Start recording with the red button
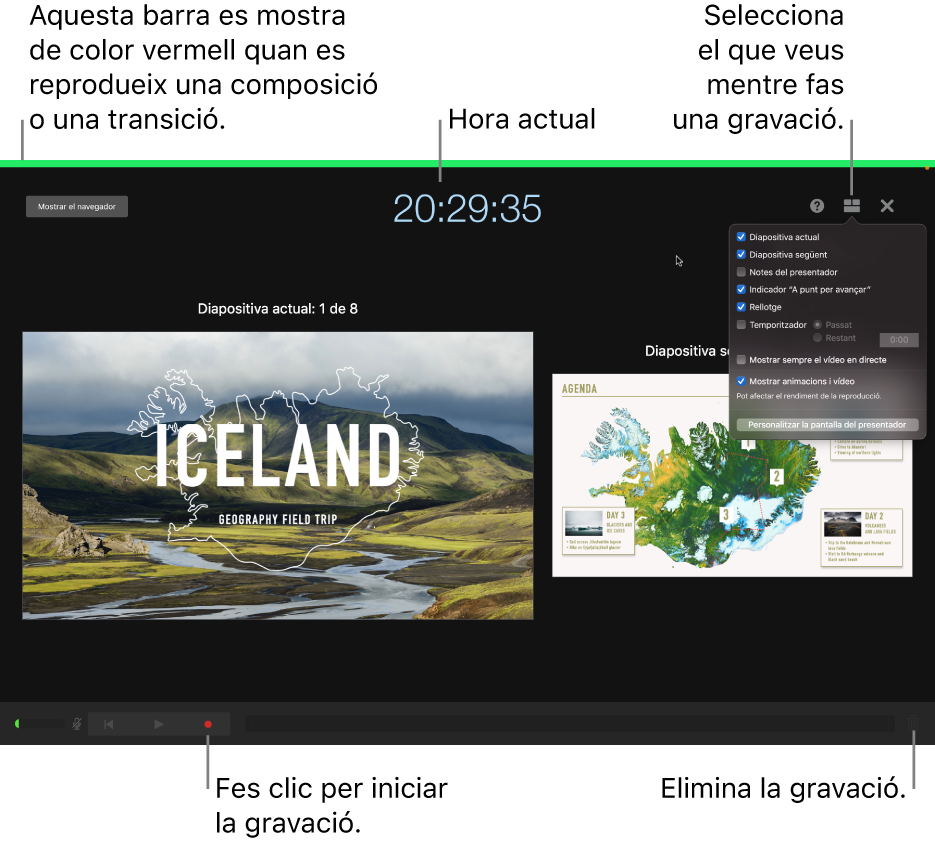The width and height of the screenshot is (935, 849). [x=208, y=724]
